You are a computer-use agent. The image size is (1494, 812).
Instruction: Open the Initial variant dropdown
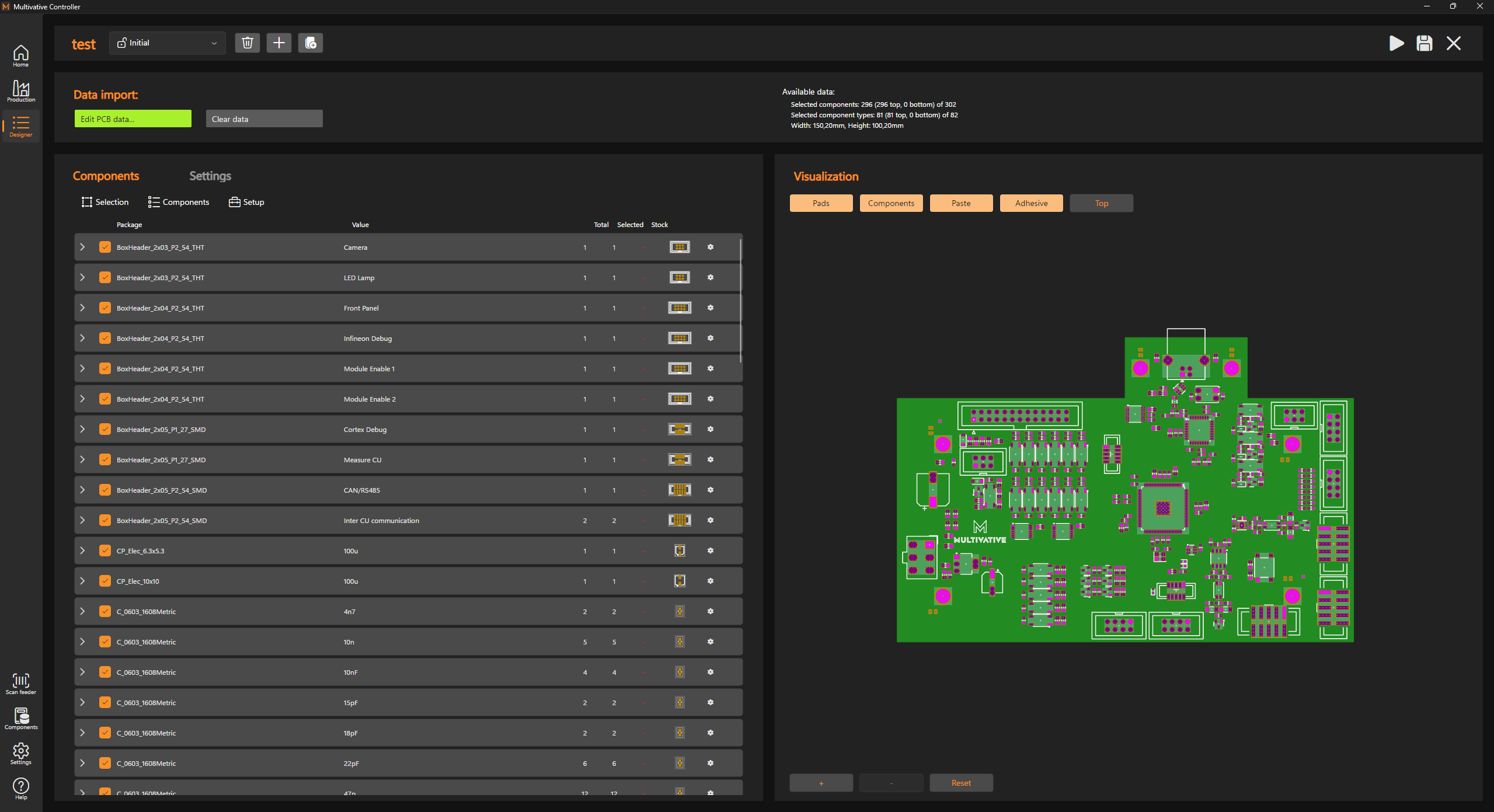[168, 43]
